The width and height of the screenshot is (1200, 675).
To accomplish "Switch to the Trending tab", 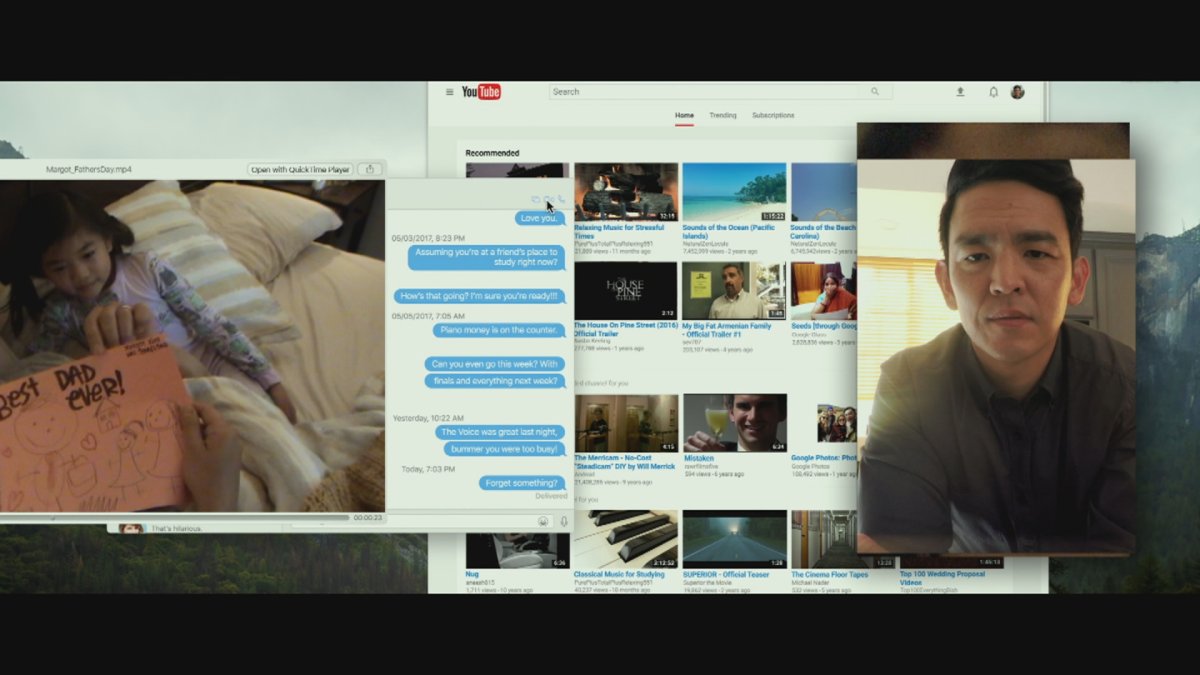I will point(722,116).
